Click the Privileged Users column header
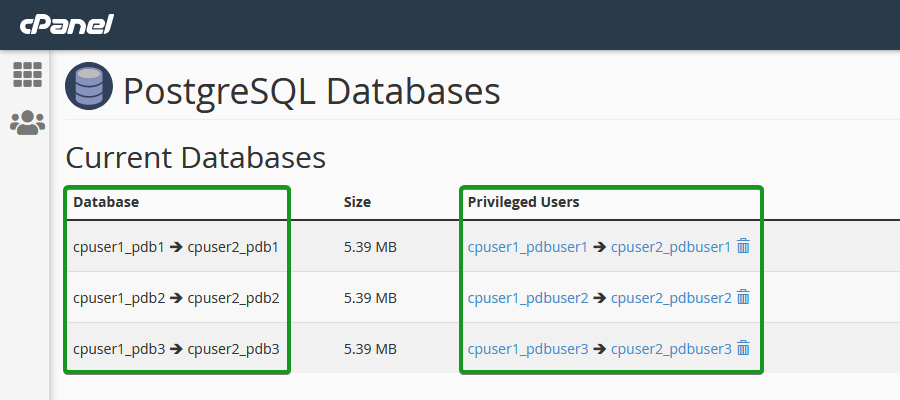The width and height of the screenshot is (900, 400). point(523,202)
